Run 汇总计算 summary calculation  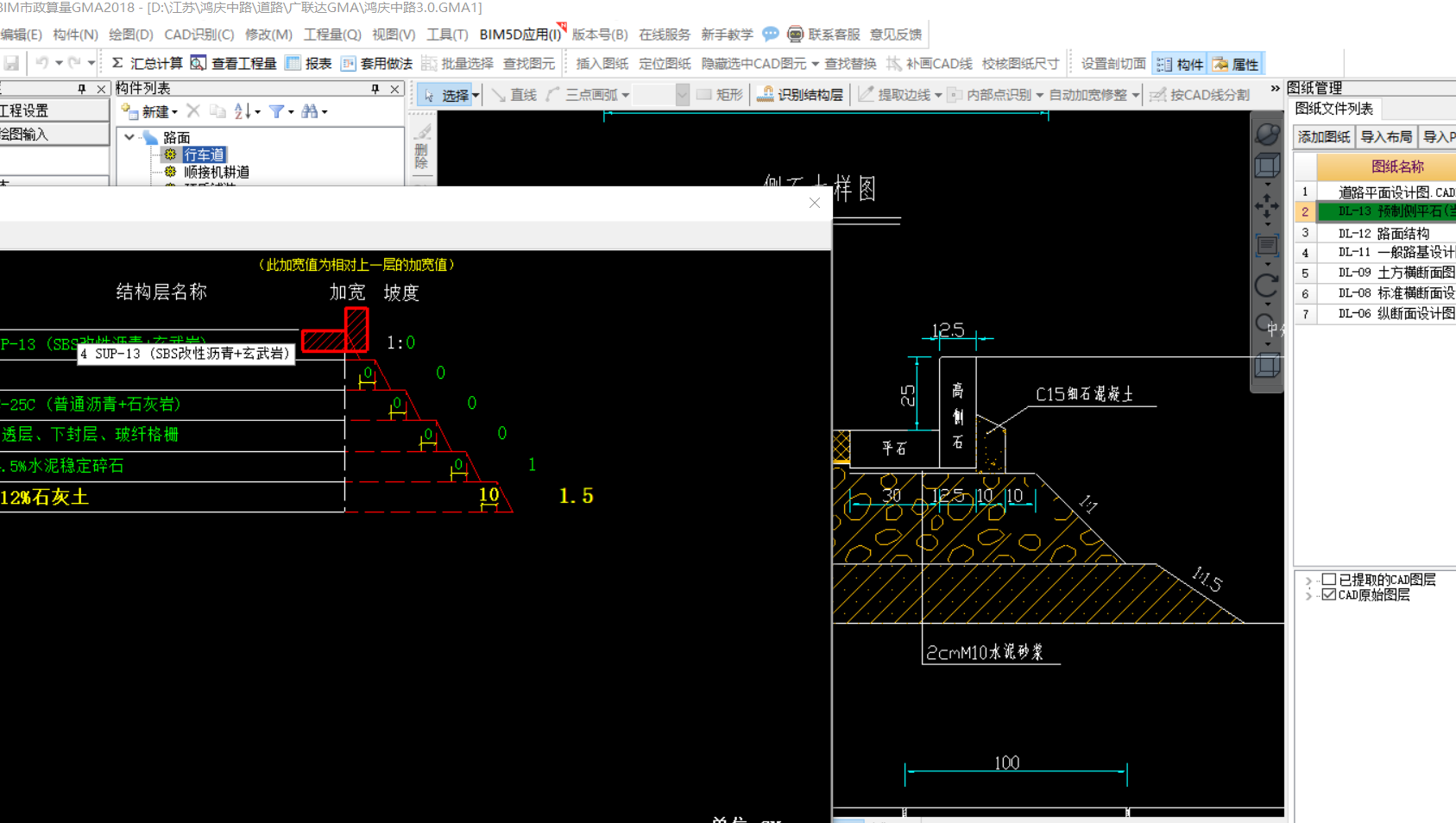(x=147, y=64)
